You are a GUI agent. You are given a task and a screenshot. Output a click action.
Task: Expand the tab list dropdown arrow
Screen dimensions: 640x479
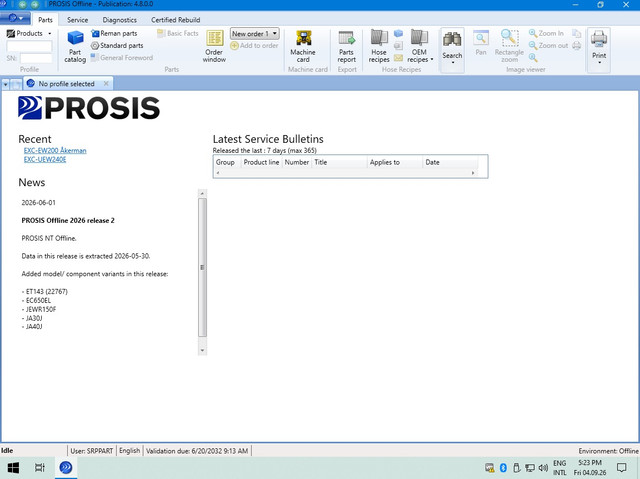[x=6, y=84]
